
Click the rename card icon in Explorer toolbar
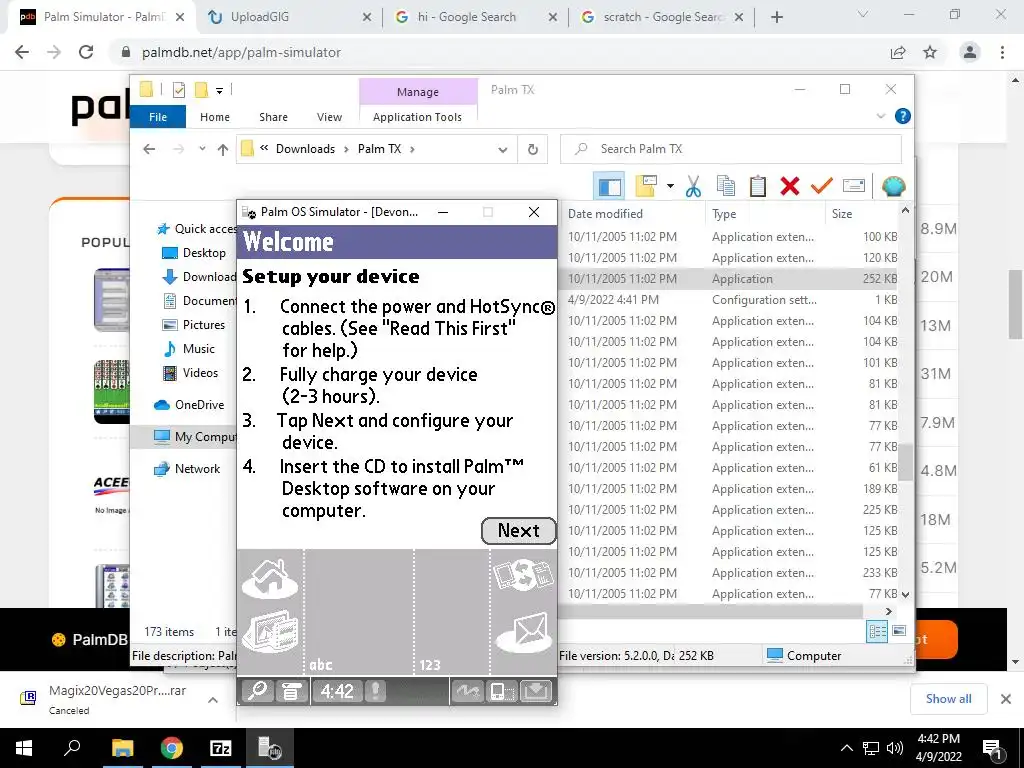854,186
